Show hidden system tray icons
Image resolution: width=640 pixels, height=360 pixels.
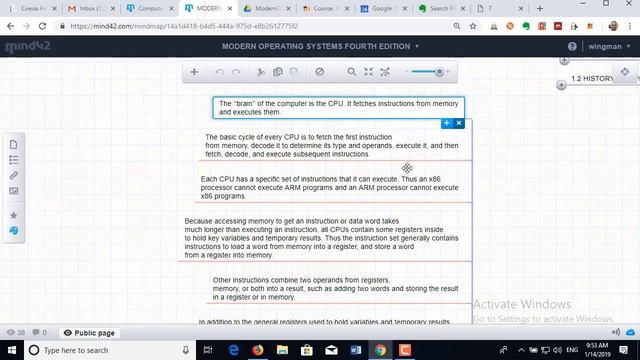point(521,350)
